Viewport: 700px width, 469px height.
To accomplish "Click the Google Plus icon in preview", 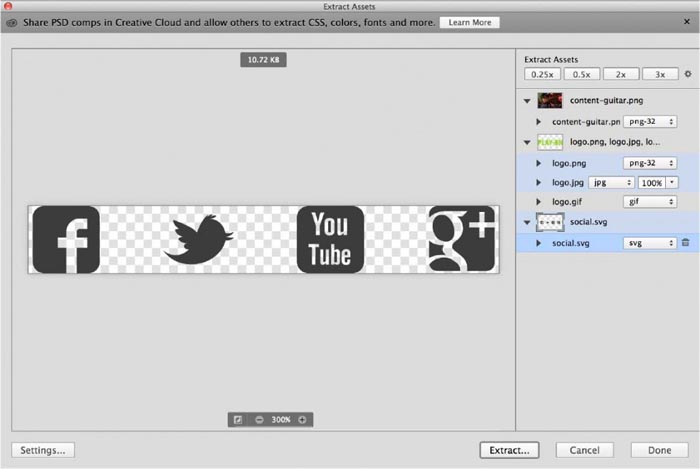I will 462,239.
